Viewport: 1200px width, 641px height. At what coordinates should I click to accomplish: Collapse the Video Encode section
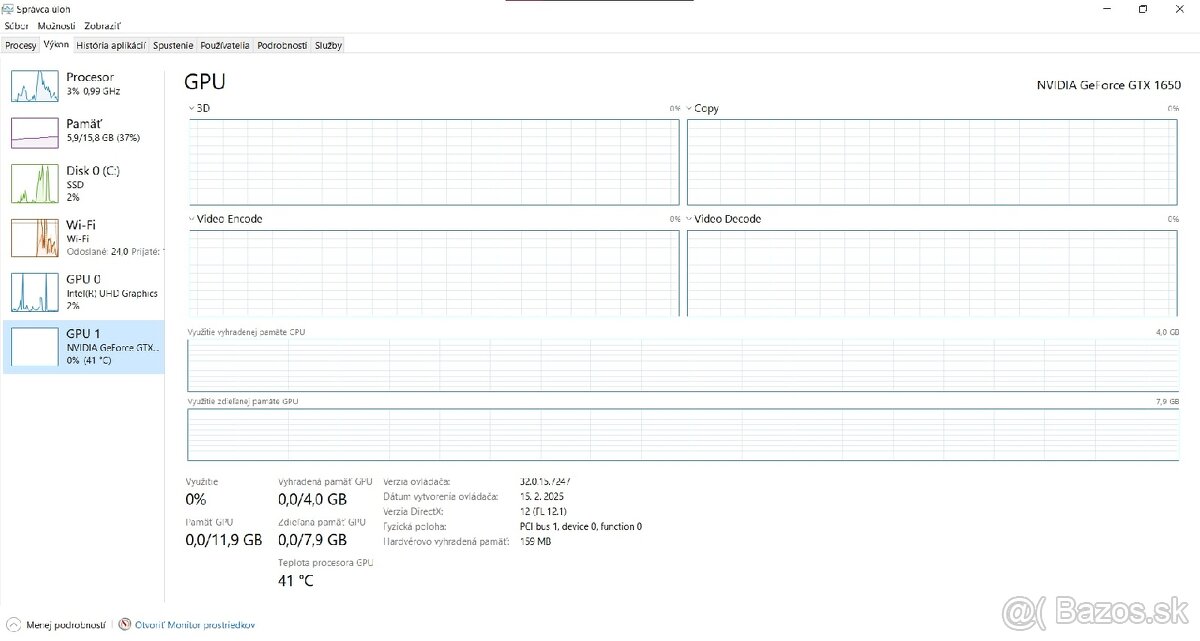click(190, 218)
